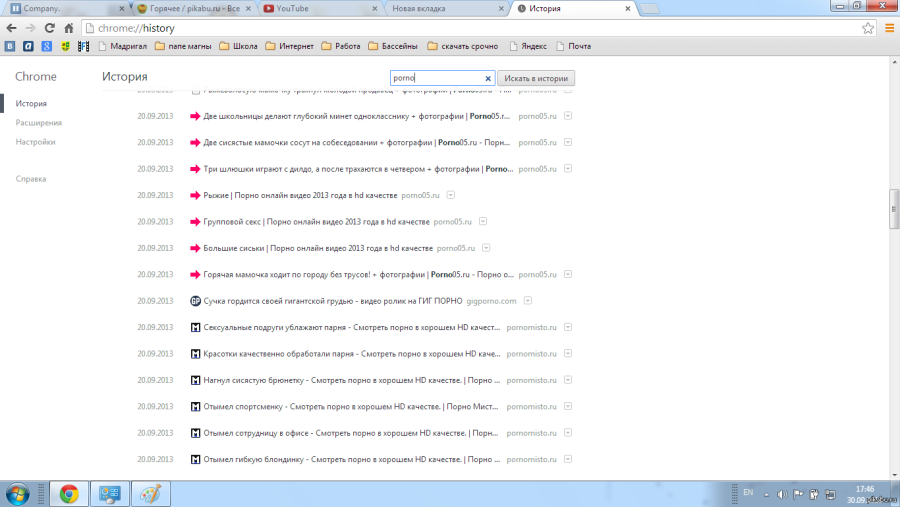Click the browser back arrow button
Image resolution: width=900 pixels, height=507 pixels.
pos(12,28)
